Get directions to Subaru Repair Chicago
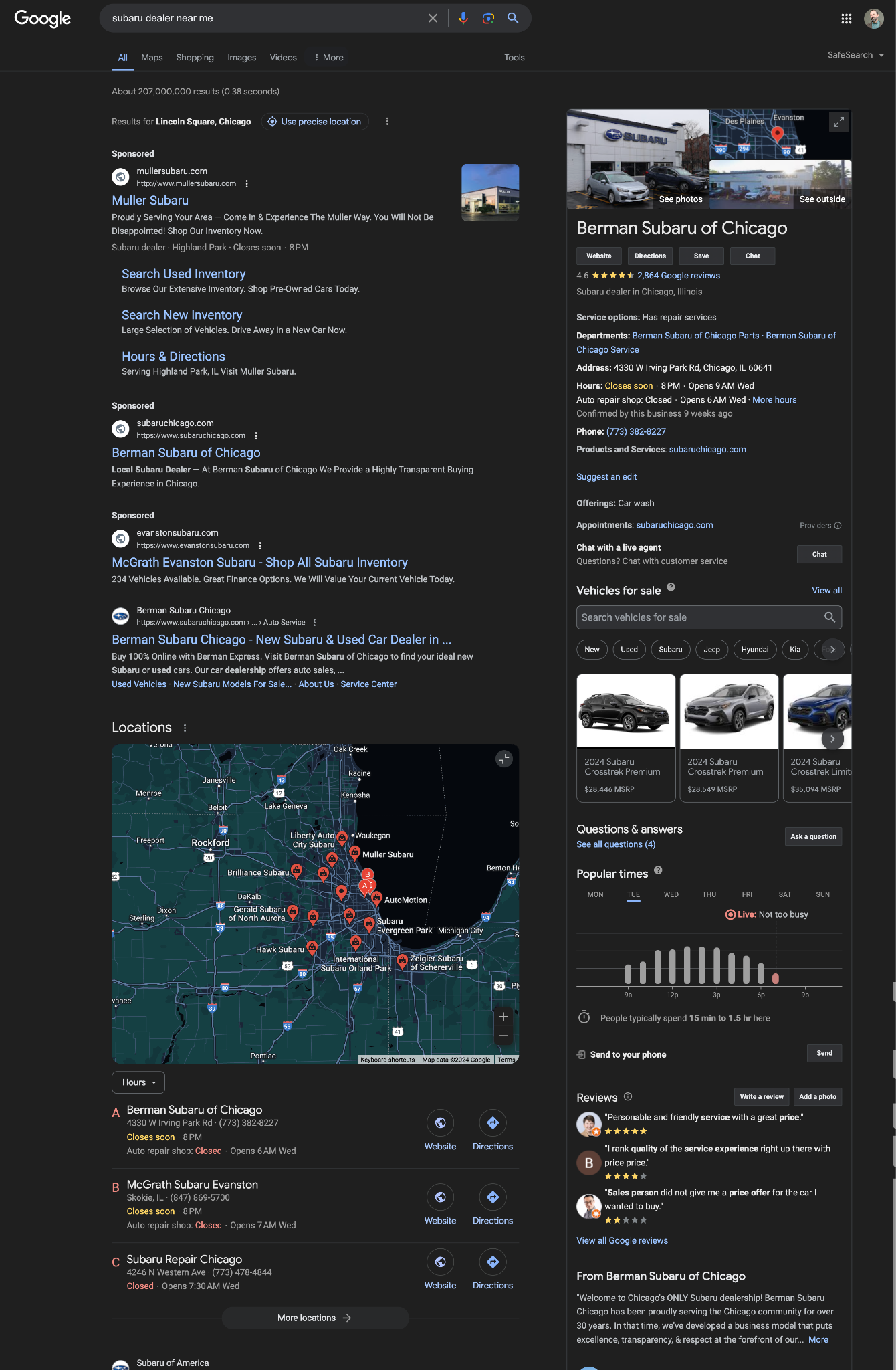 click(493, 1262)
